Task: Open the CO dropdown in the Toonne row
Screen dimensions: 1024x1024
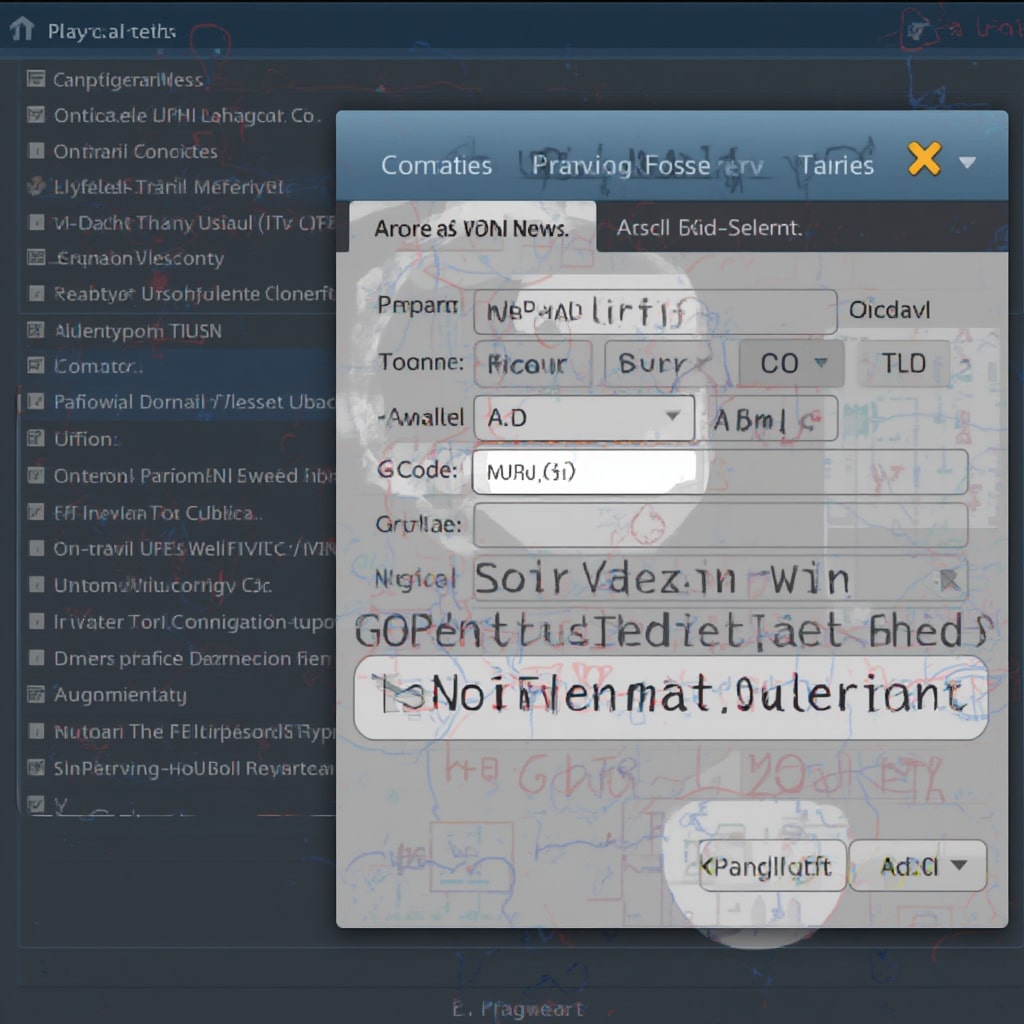Action: [791, 363]
